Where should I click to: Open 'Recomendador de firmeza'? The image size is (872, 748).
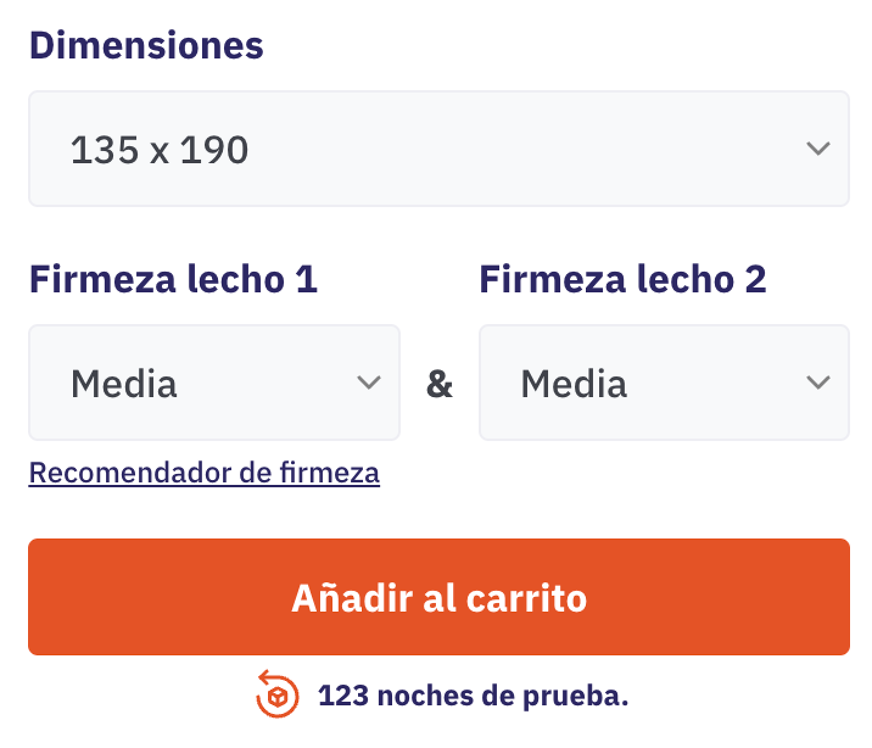click(x=204, y=472)
